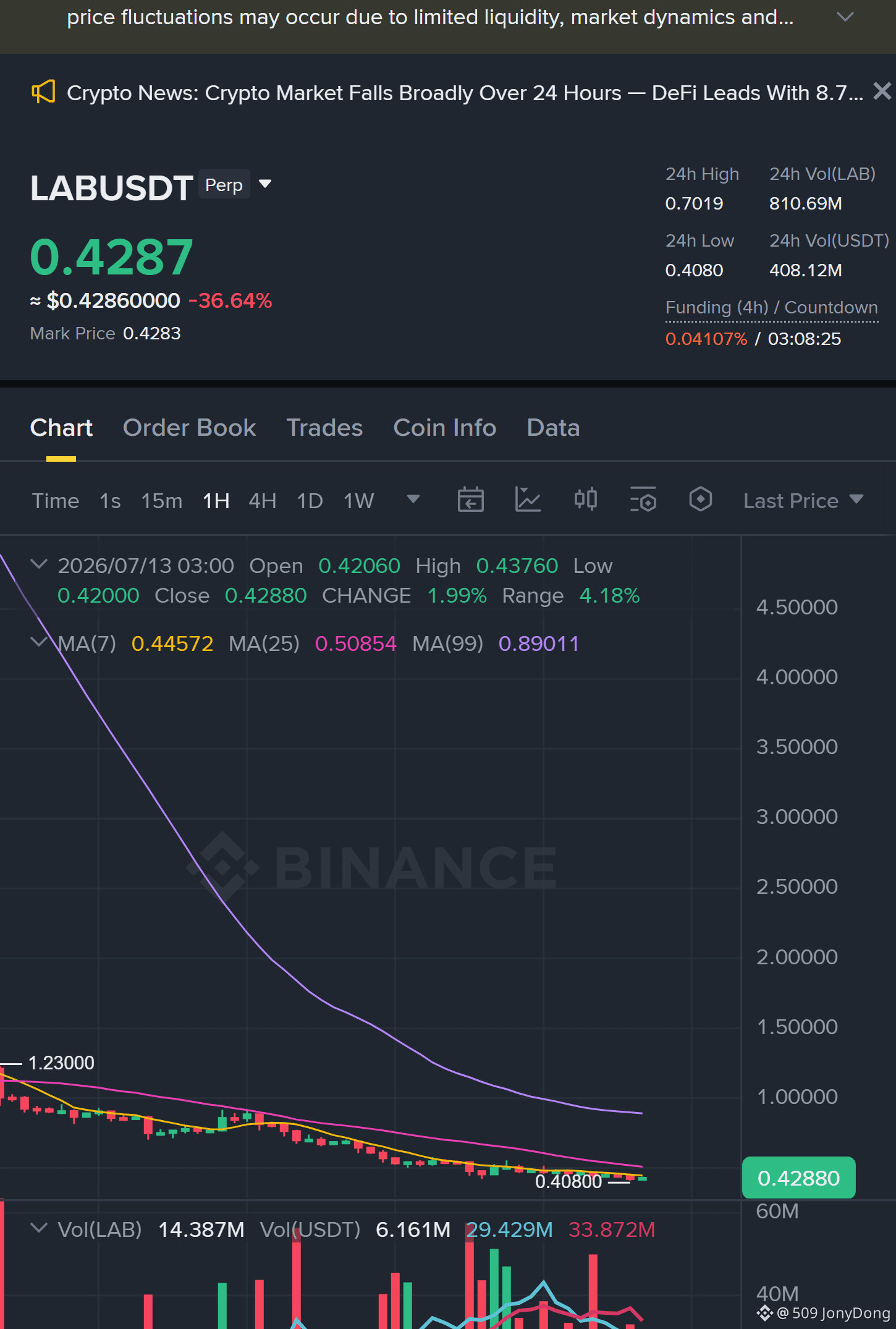Image resolution: width=896 pixels, height=1329 pixels.
Task: Select the Time line chart view
Action: 56,501
